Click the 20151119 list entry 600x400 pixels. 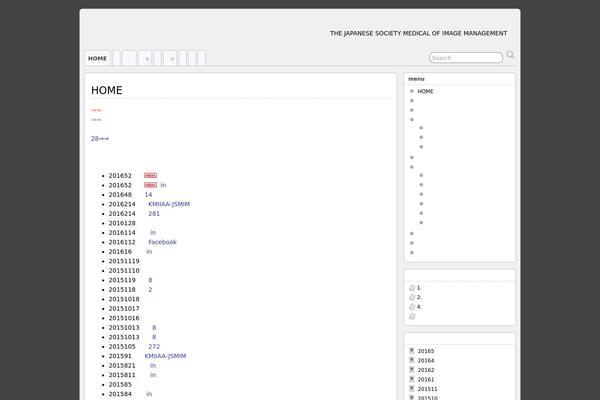coord(124,261)
